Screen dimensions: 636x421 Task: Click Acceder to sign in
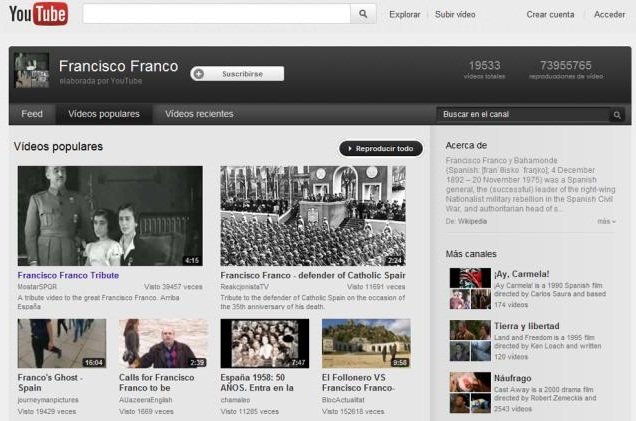click(609, 15)
